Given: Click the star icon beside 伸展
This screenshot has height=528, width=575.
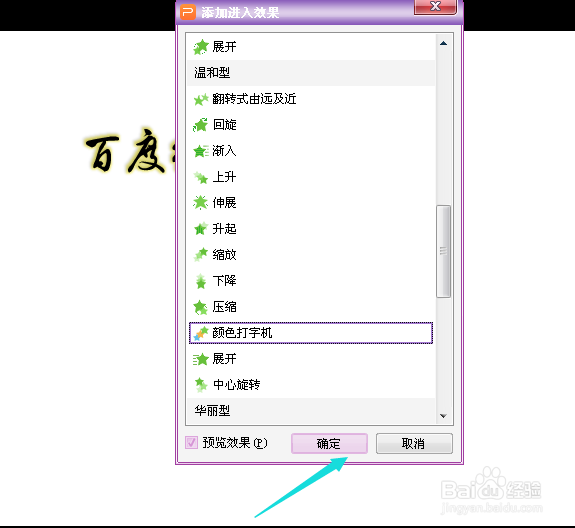Looking at the screenshot, I should (201, 203).
